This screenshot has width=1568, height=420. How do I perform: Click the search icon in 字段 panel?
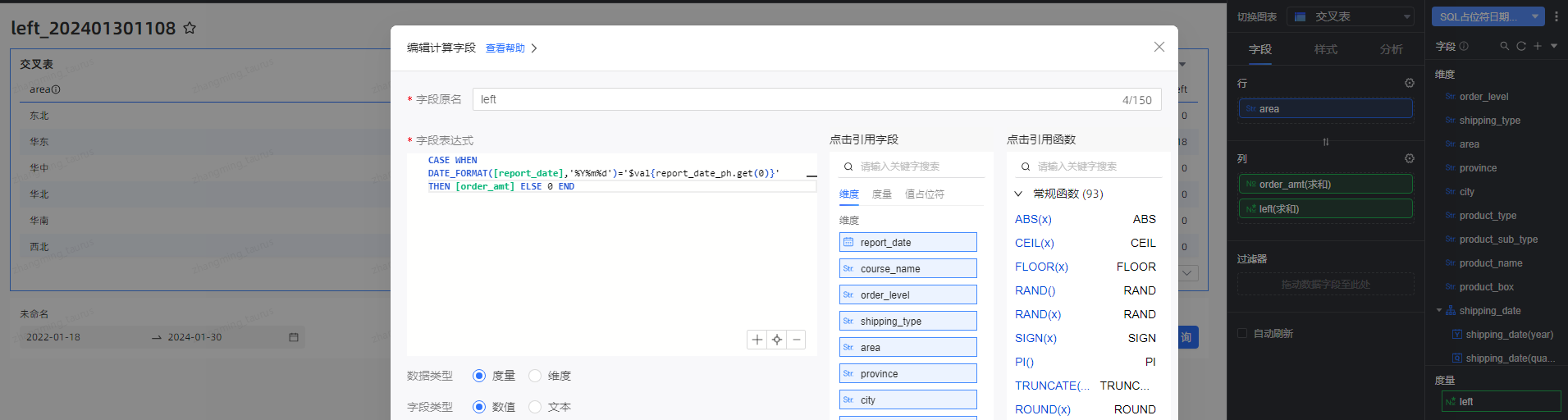1504,46
